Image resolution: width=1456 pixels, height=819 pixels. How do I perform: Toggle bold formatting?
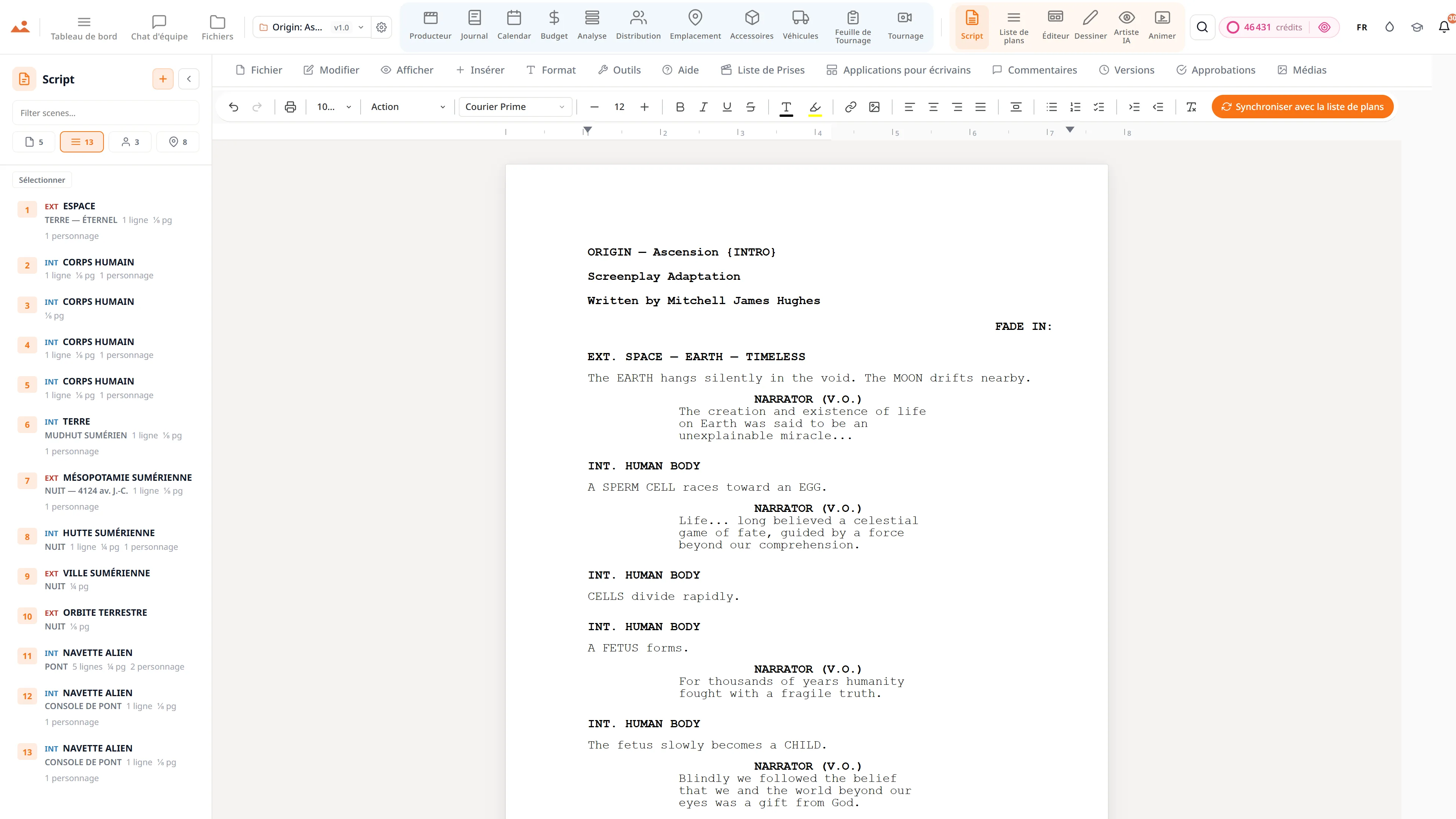click(680, 107)
